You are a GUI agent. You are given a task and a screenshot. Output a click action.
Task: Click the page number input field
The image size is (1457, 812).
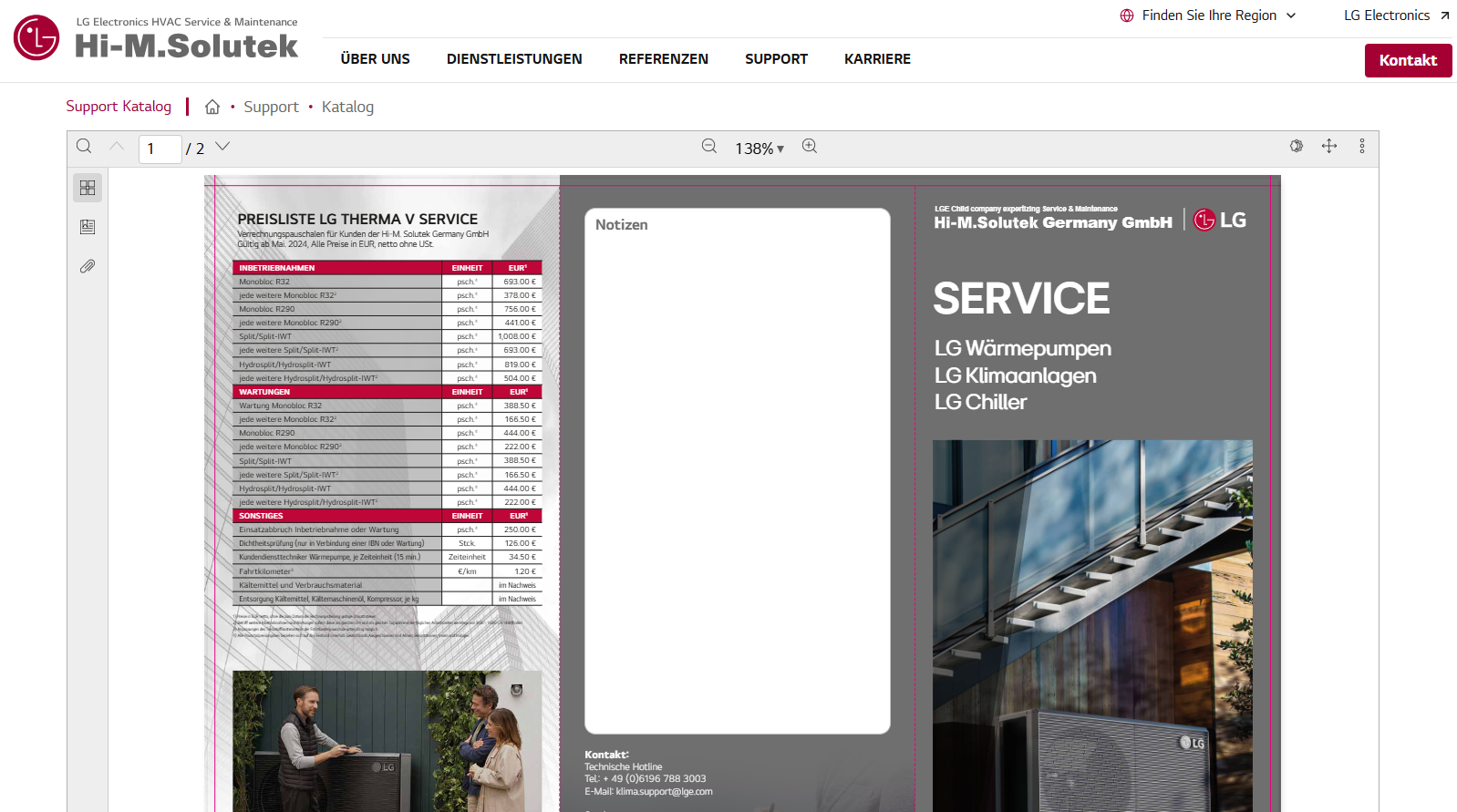coord(160,149)
